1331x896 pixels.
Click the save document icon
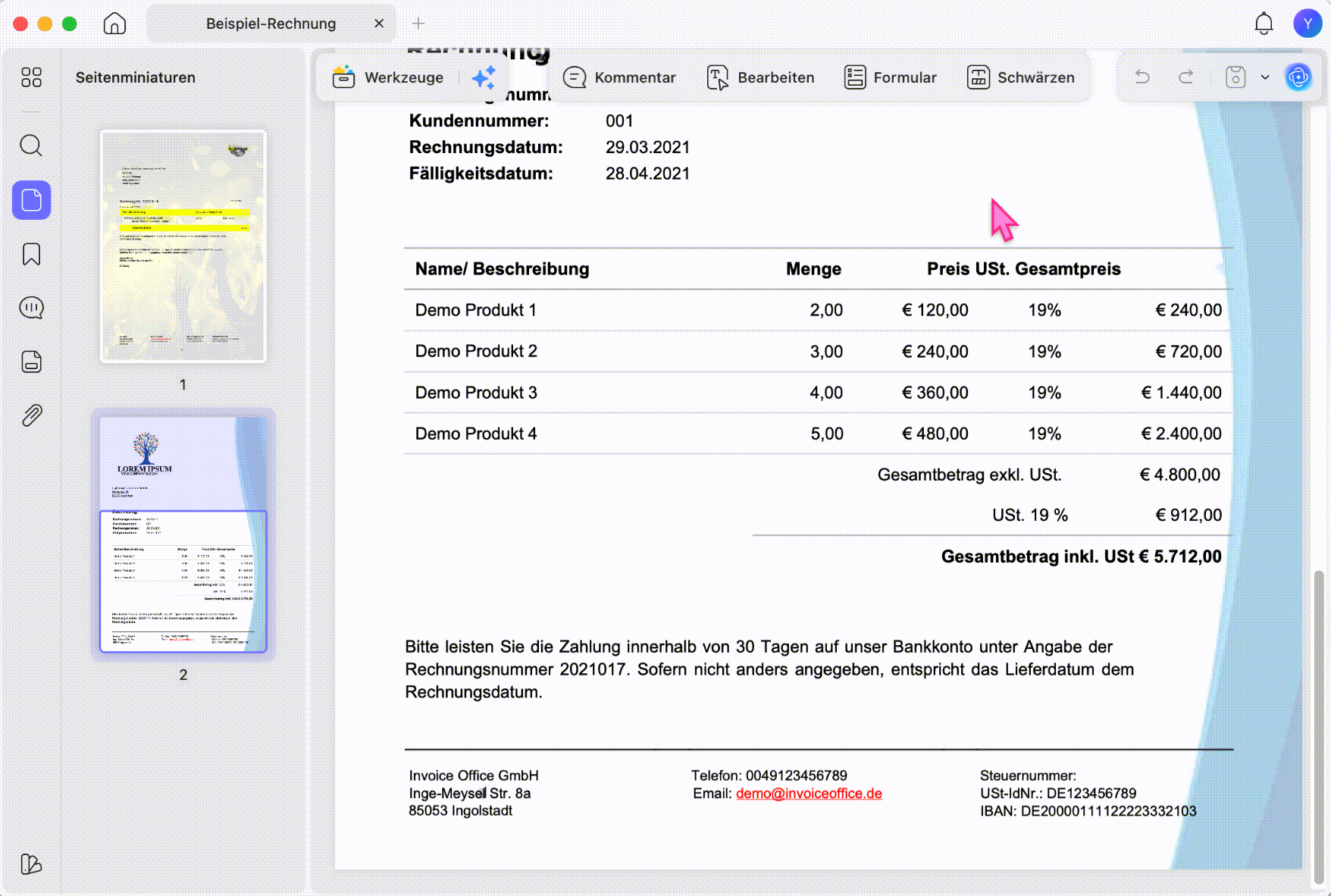1235,77
